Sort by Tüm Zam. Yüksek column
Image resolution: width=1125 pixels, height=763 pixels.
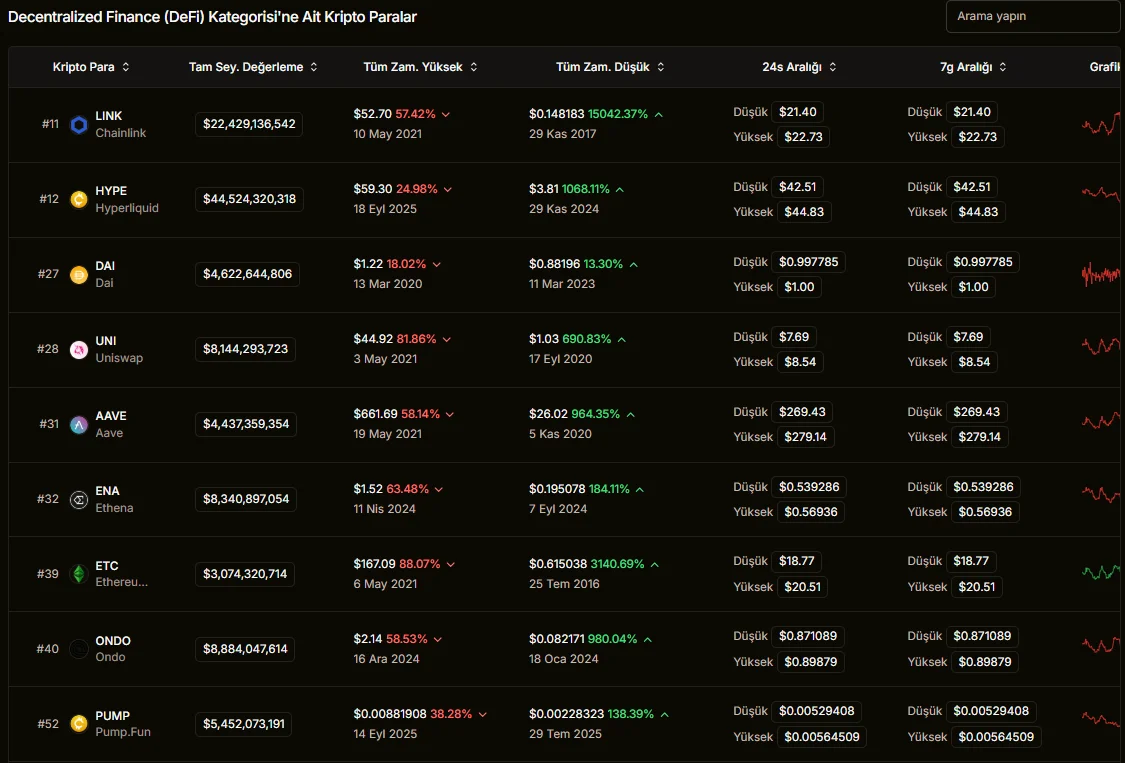point(420,67)
